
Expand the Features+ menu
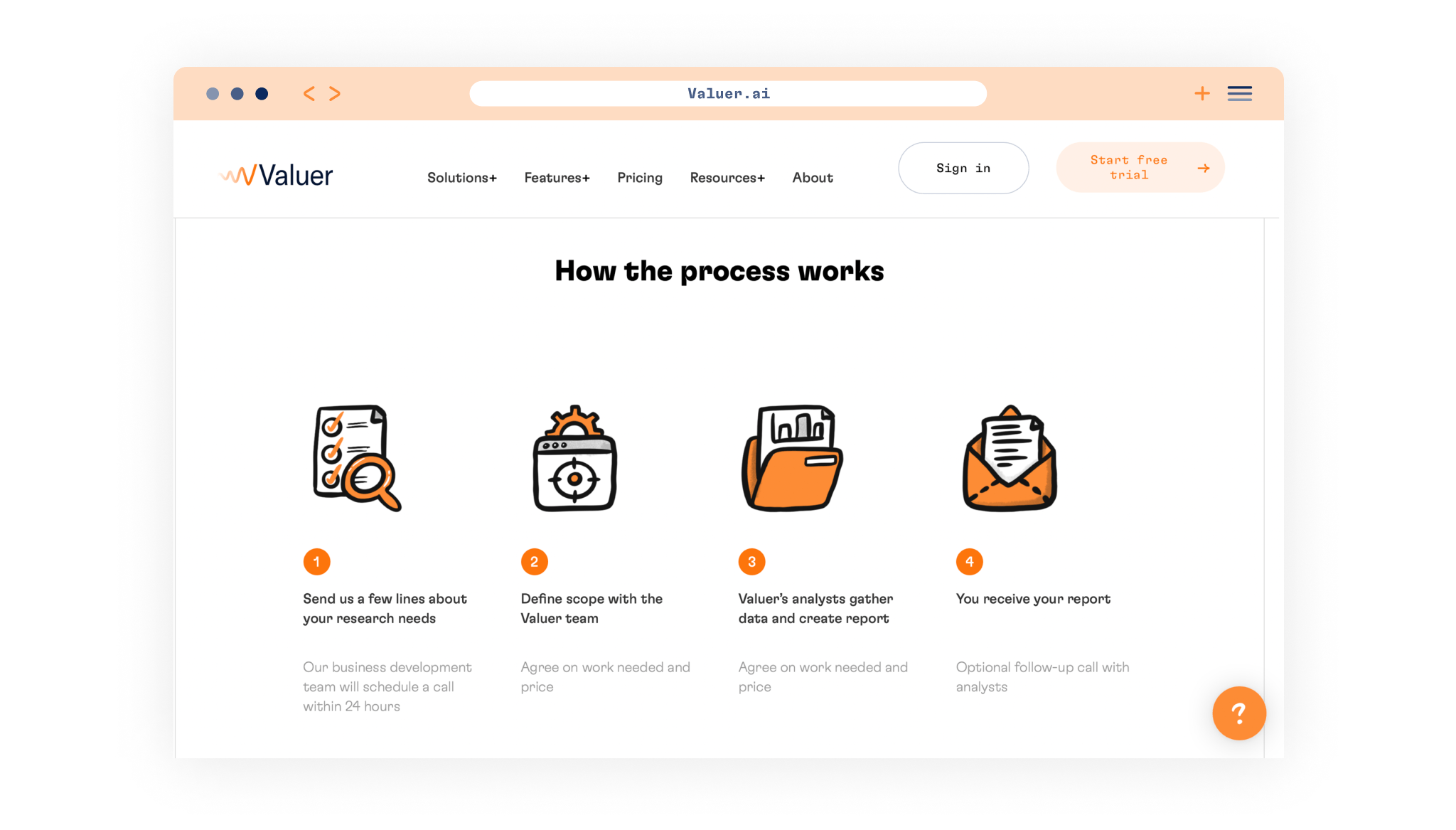pyautogui.click(x=557, y=178)
